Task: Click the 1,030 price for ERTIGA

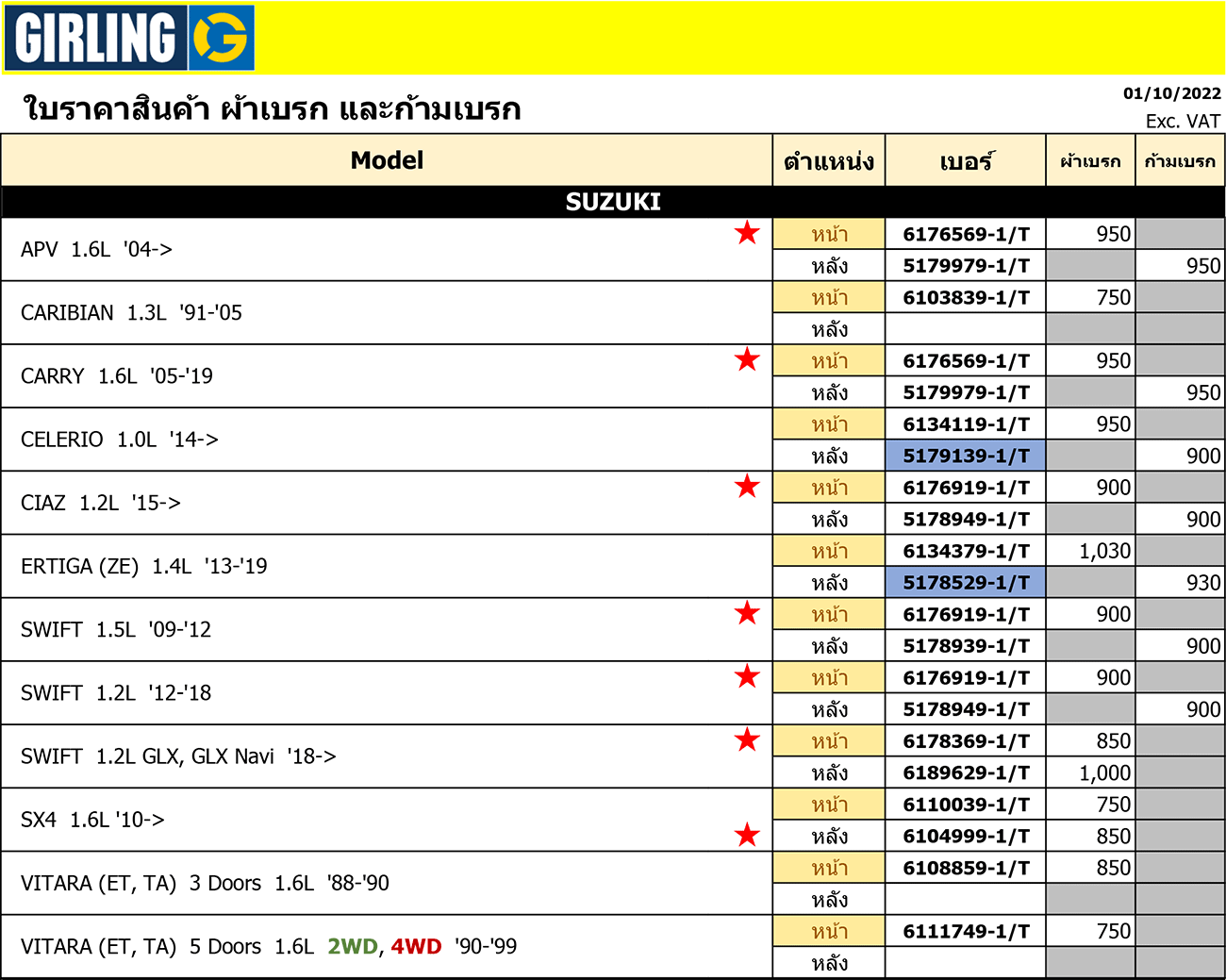Action: (1105, 551)
